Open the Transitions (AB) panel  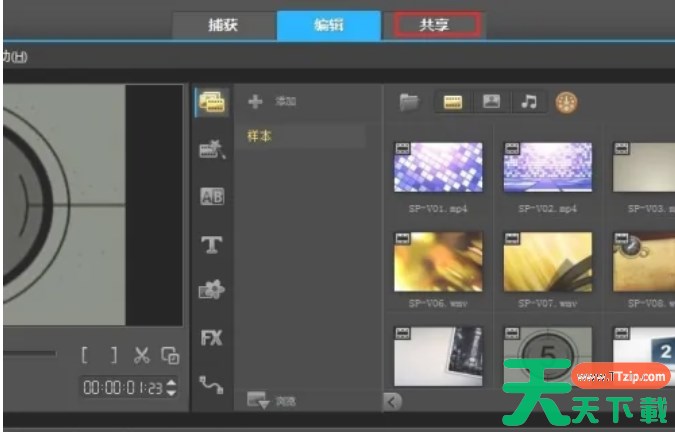tap(212, 197)
